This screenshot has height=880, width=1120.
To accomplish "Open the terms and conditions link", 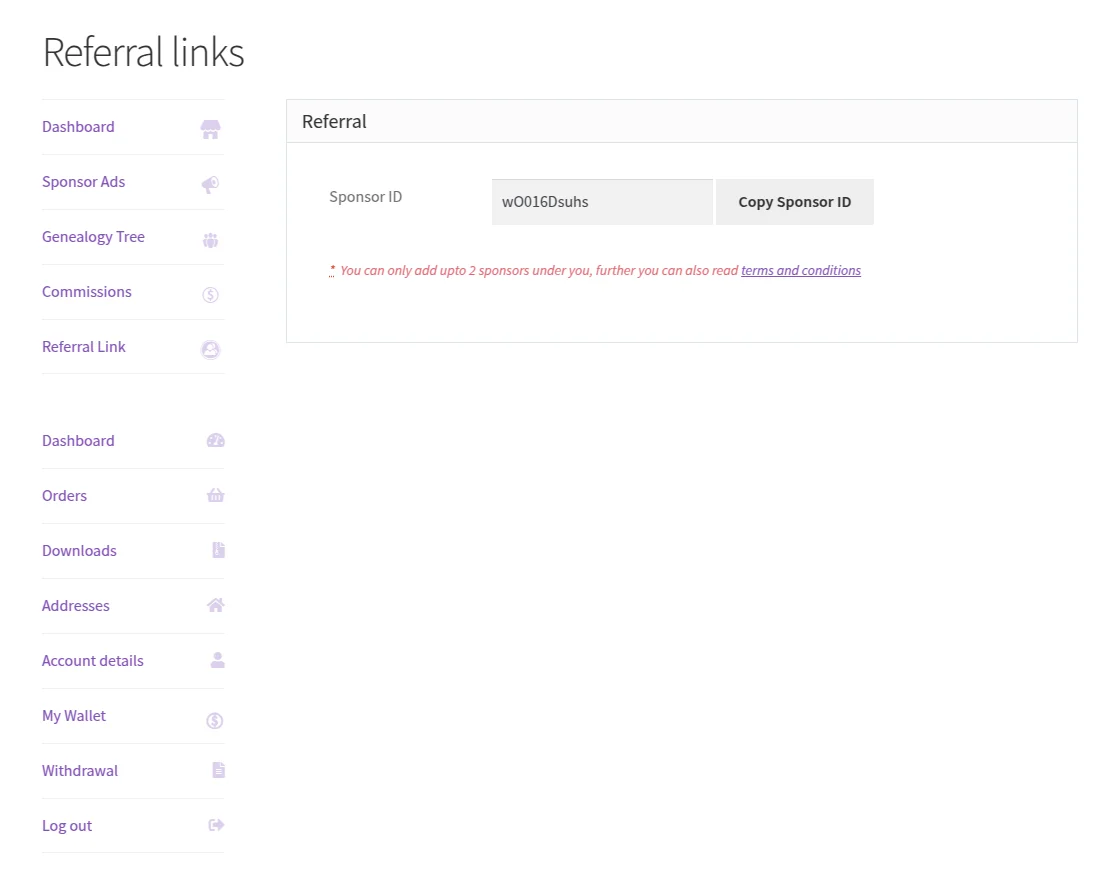I will coord(800,270).
